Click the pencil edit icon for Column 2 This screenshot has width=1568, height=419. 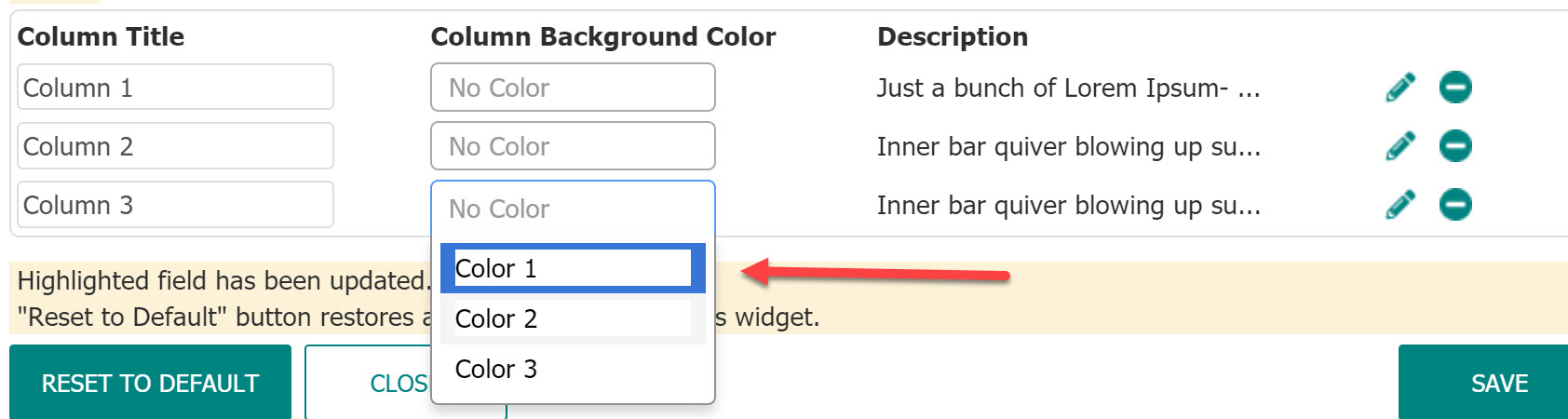point(1399,146)
